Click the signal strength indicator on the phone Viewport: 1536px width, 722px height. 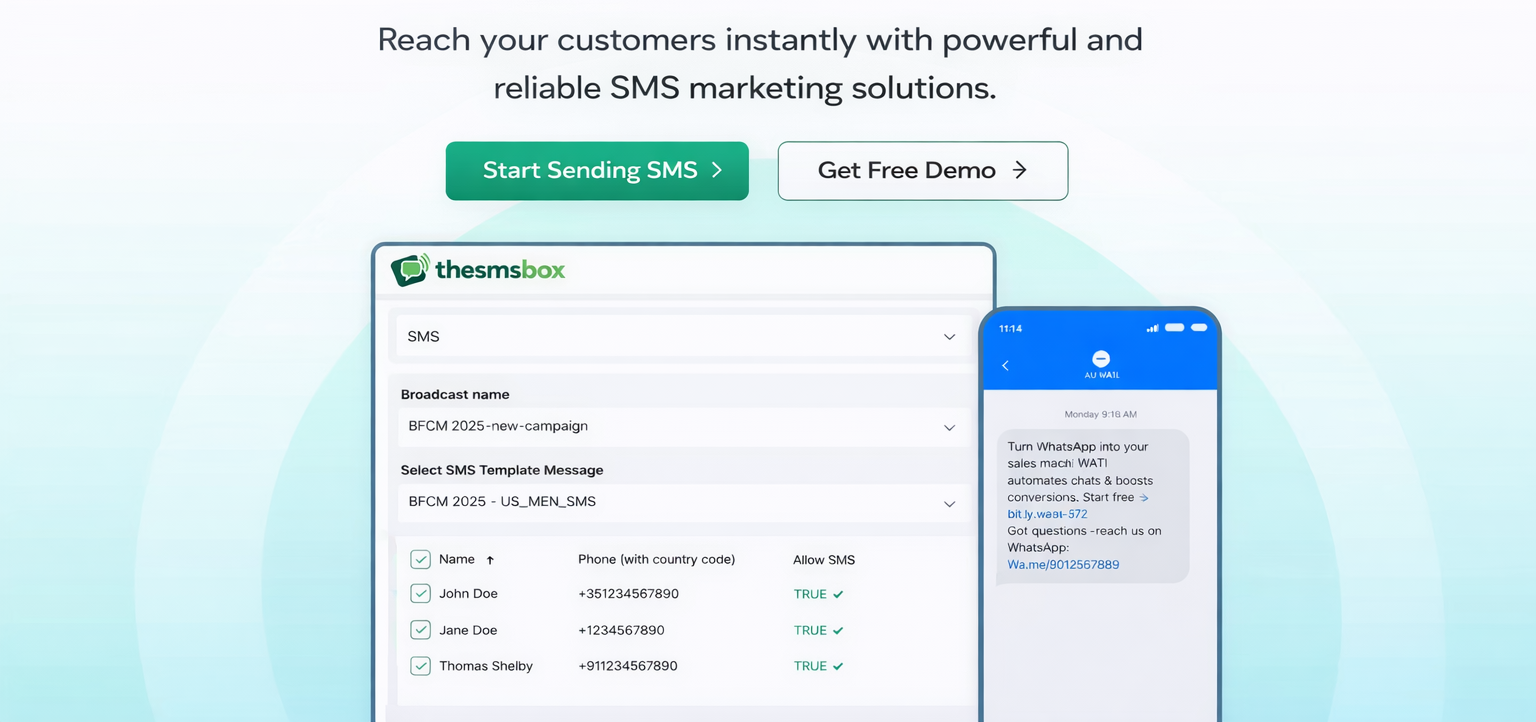coord(1152,327)
